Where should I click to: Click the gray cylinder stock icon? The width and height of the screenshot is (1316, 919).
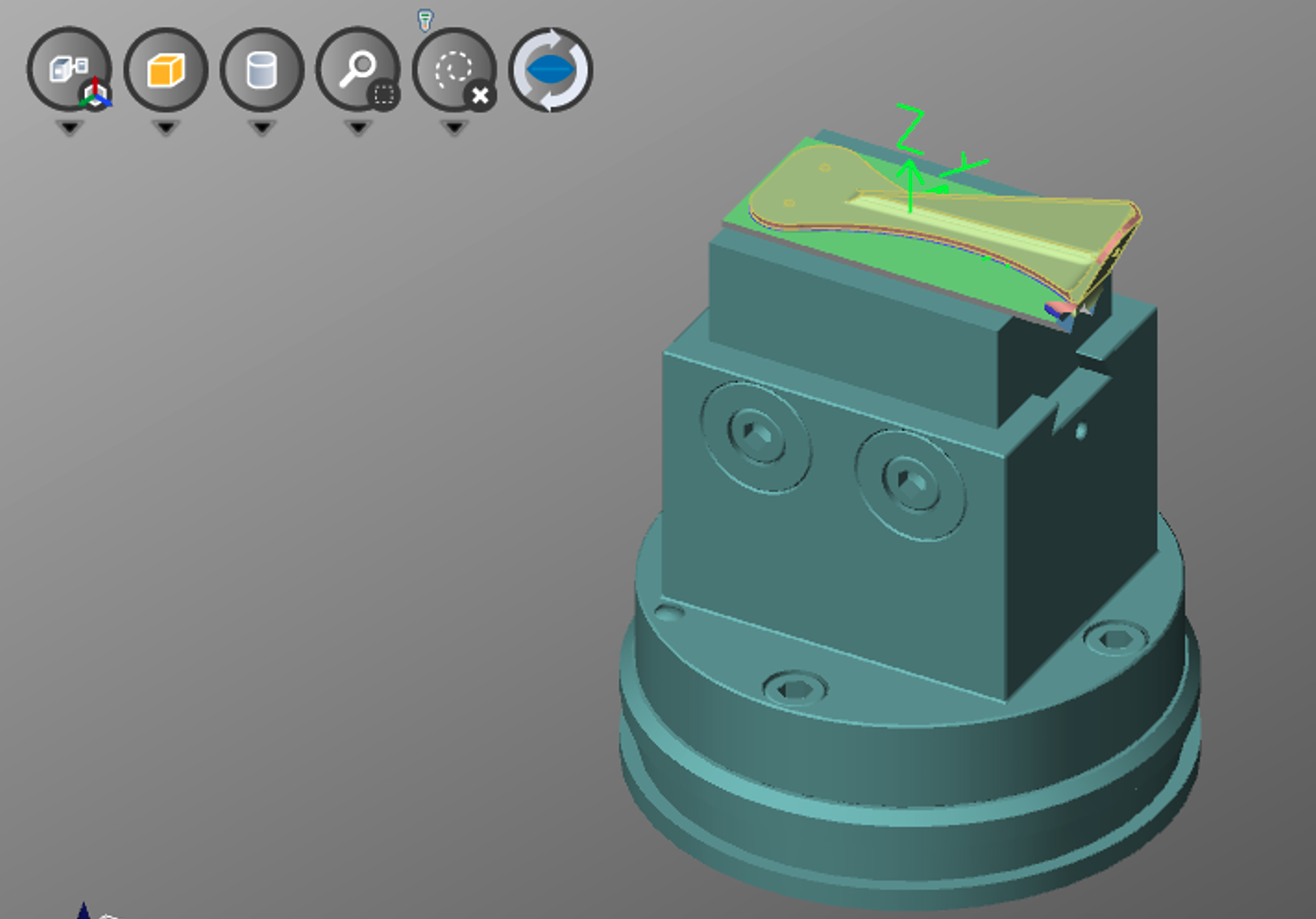click(x=262, y=69)
